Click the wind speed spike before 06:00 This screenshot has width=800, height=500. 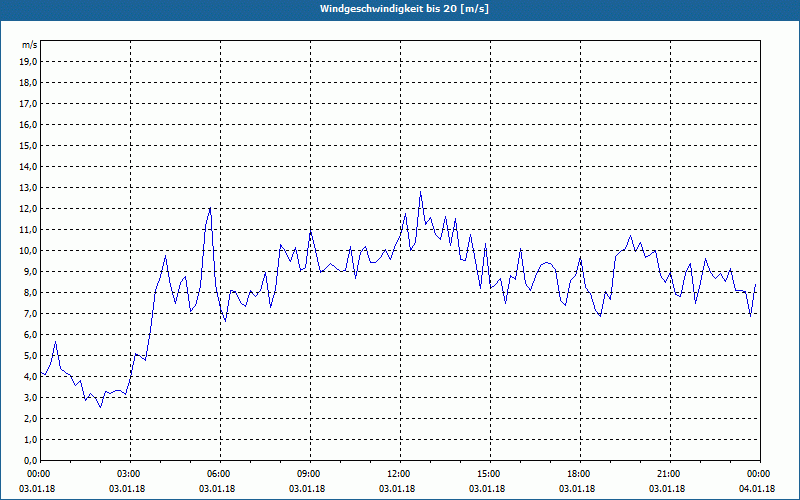click(x=210, y=208)
